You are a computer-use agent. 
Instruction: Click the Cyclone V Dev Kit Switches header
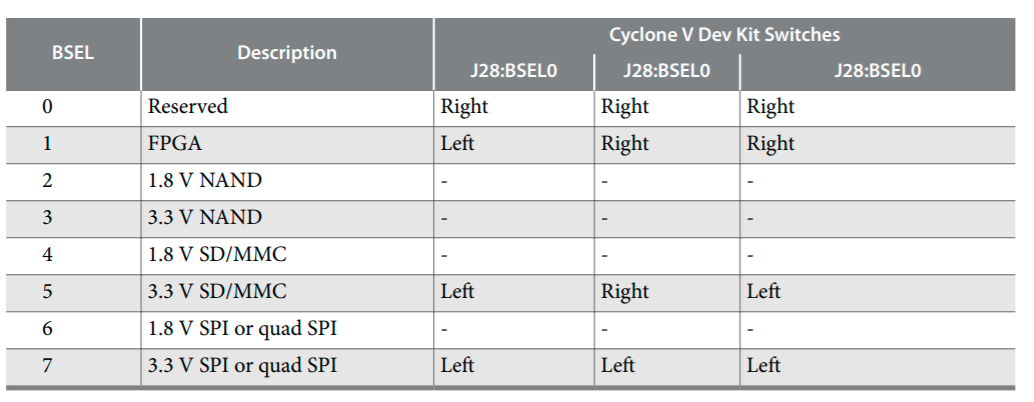724,35
